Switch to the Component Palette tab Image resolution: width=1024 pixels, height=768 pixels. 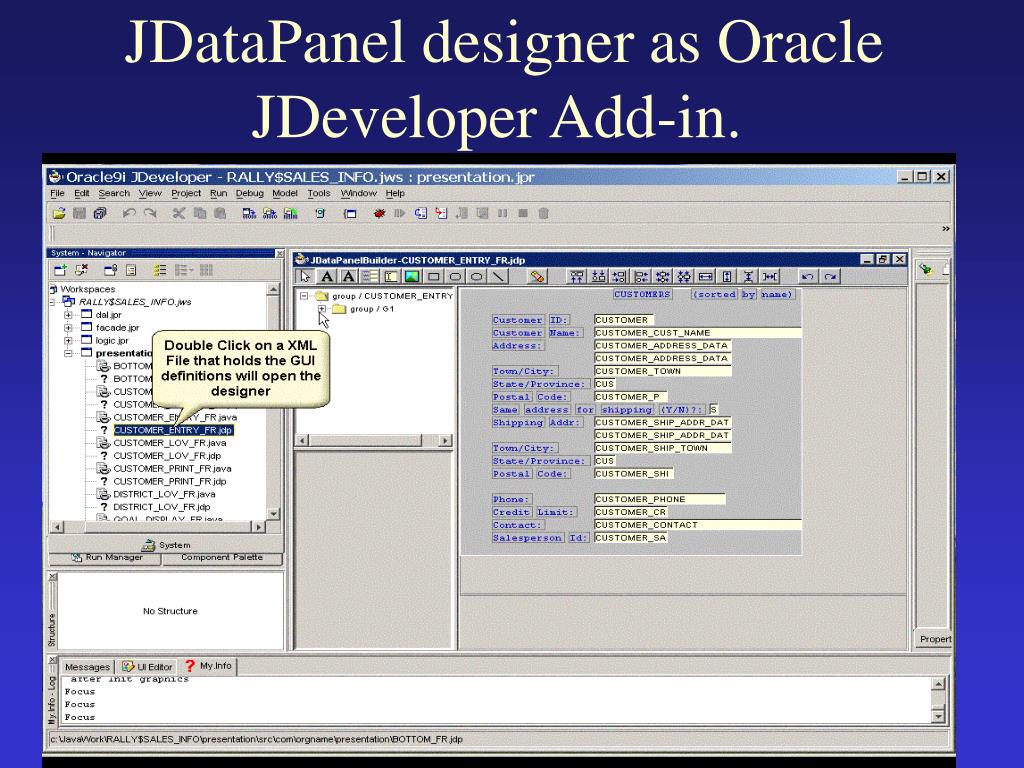(x=222, y=558)
